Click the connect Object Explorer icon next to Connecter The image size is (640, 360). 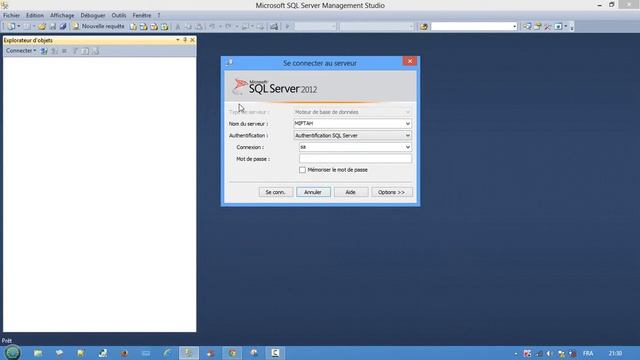pos(44,51)
